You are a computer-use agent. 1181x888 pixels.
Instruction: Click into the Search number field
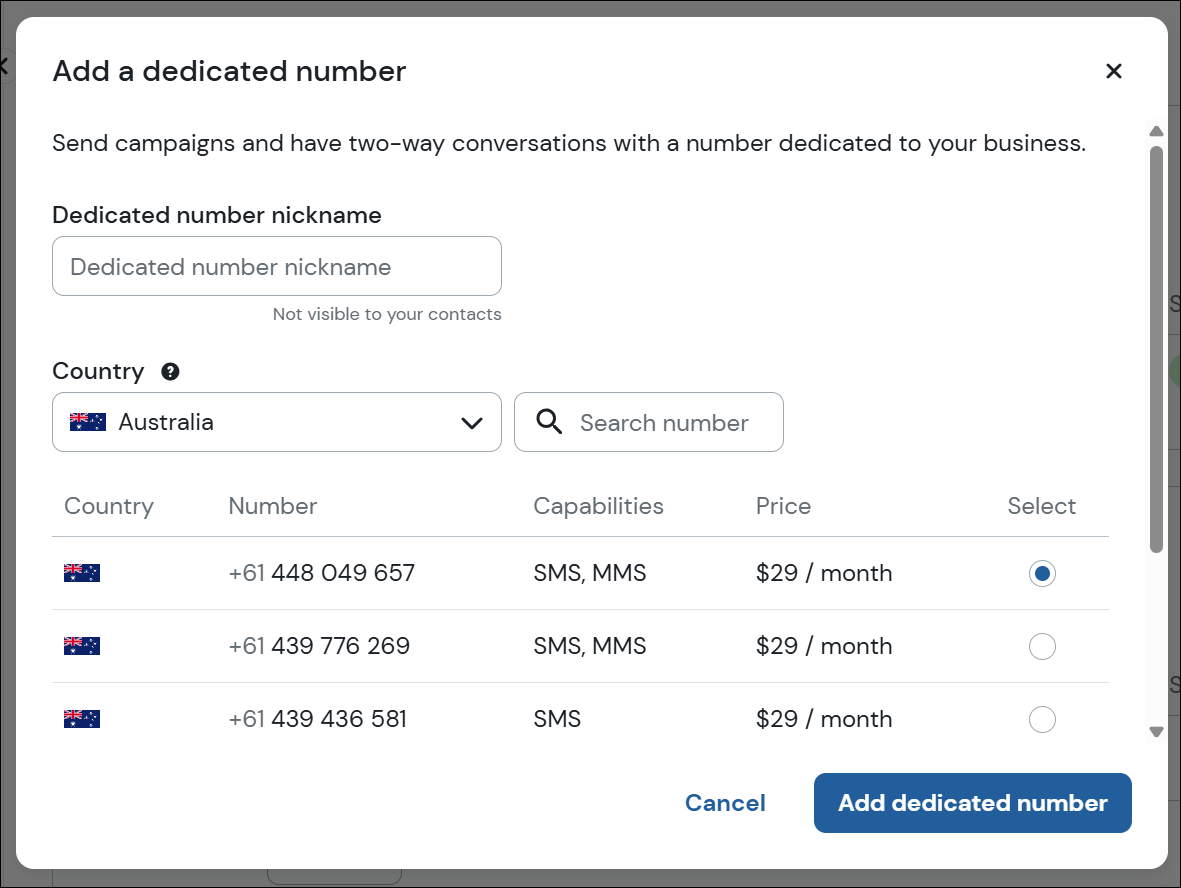click(664, 423)
